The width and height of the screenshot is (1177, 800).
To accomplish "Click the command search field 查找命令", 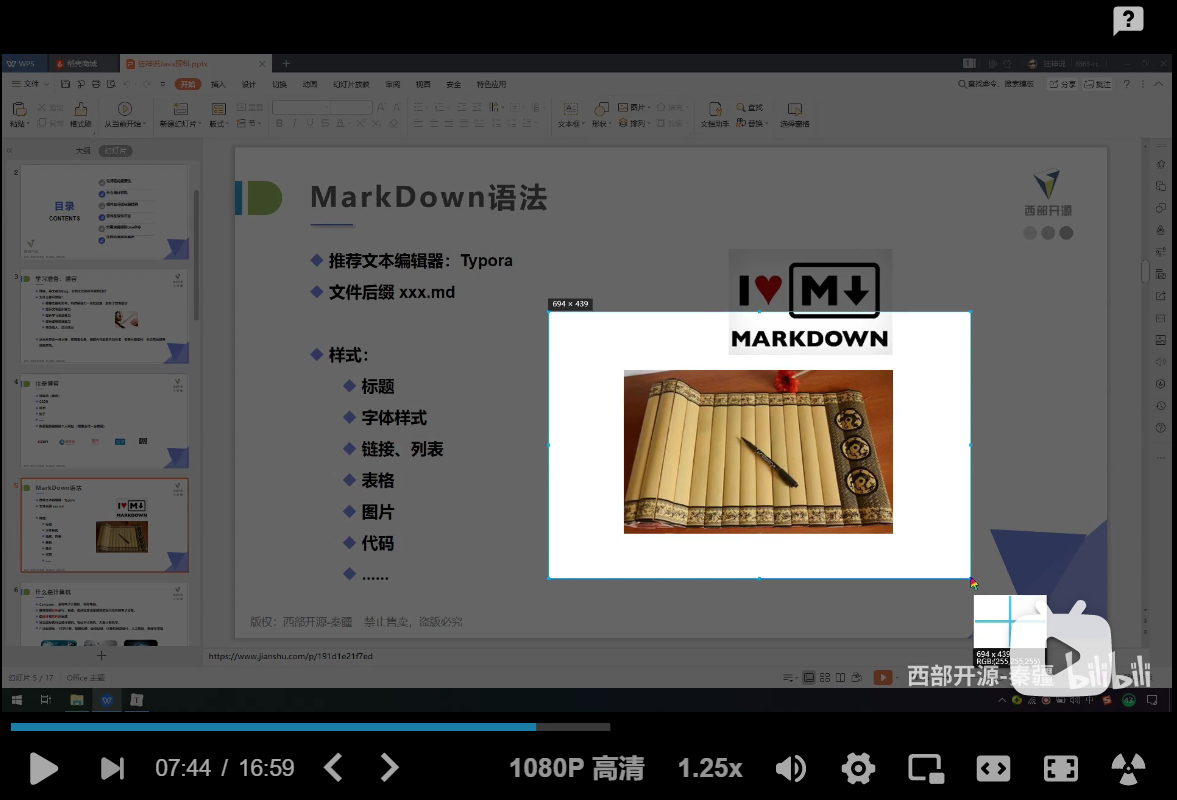I will click(x=996, y=84).
